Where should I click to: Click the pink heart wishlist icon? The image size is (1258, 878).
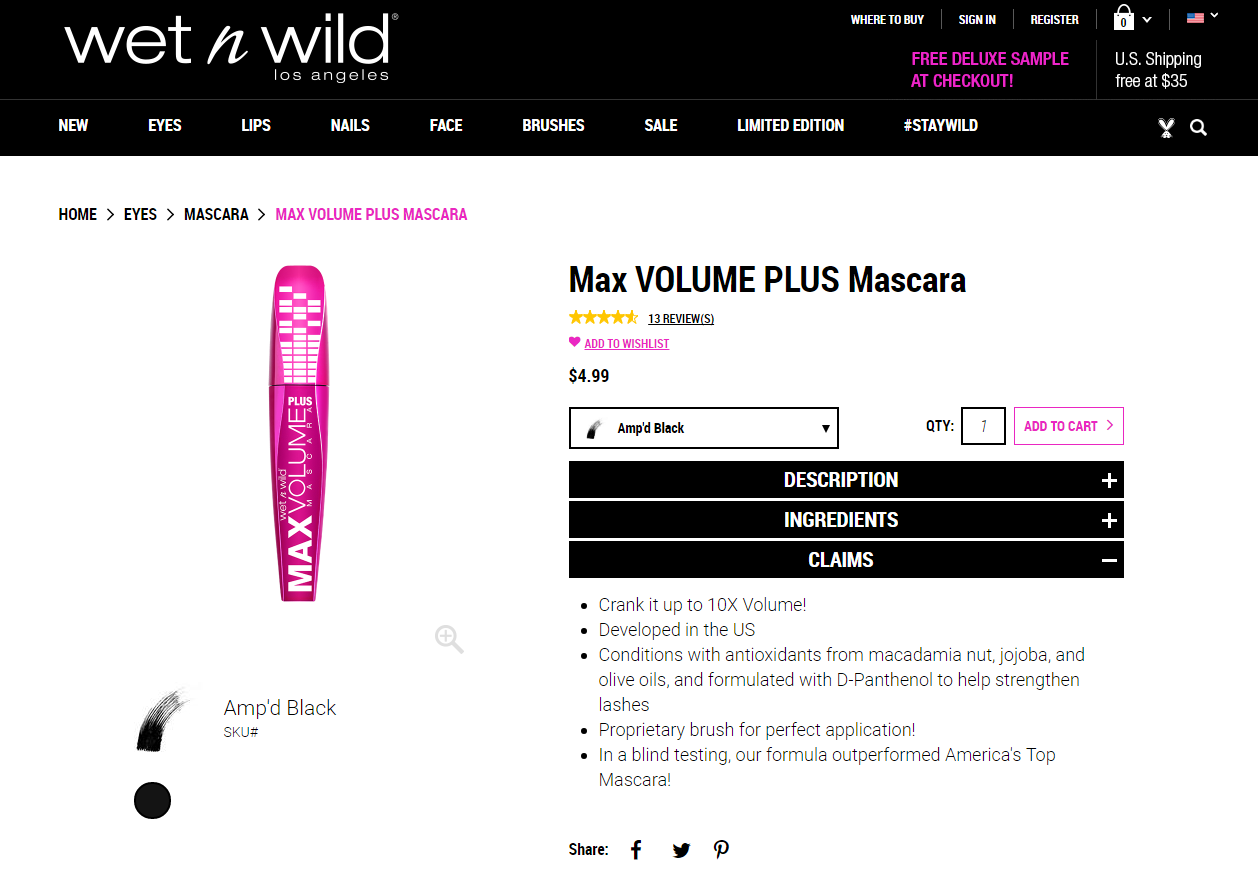[574, 342]
